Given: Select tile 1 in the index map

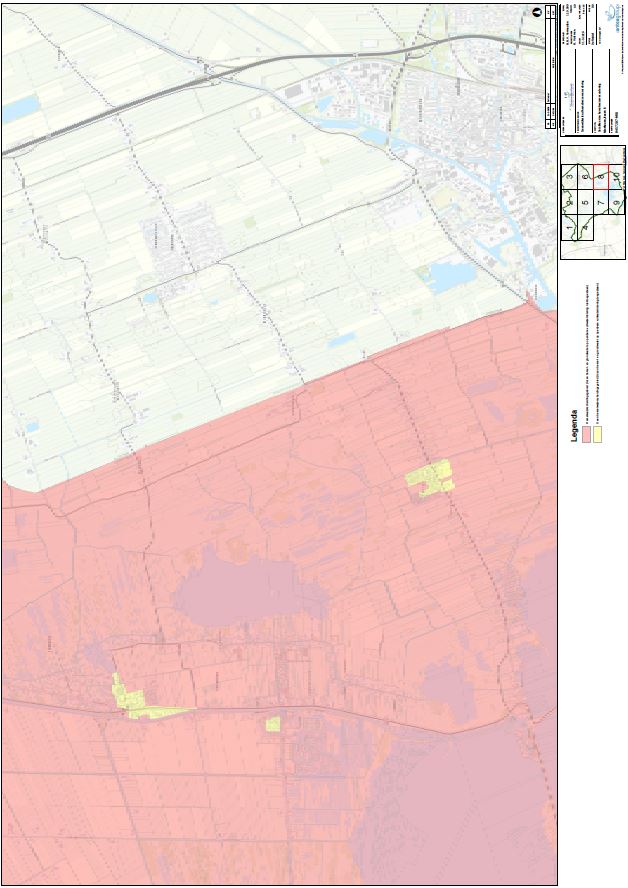Looking at the screenshot, I should click(570, 228).
